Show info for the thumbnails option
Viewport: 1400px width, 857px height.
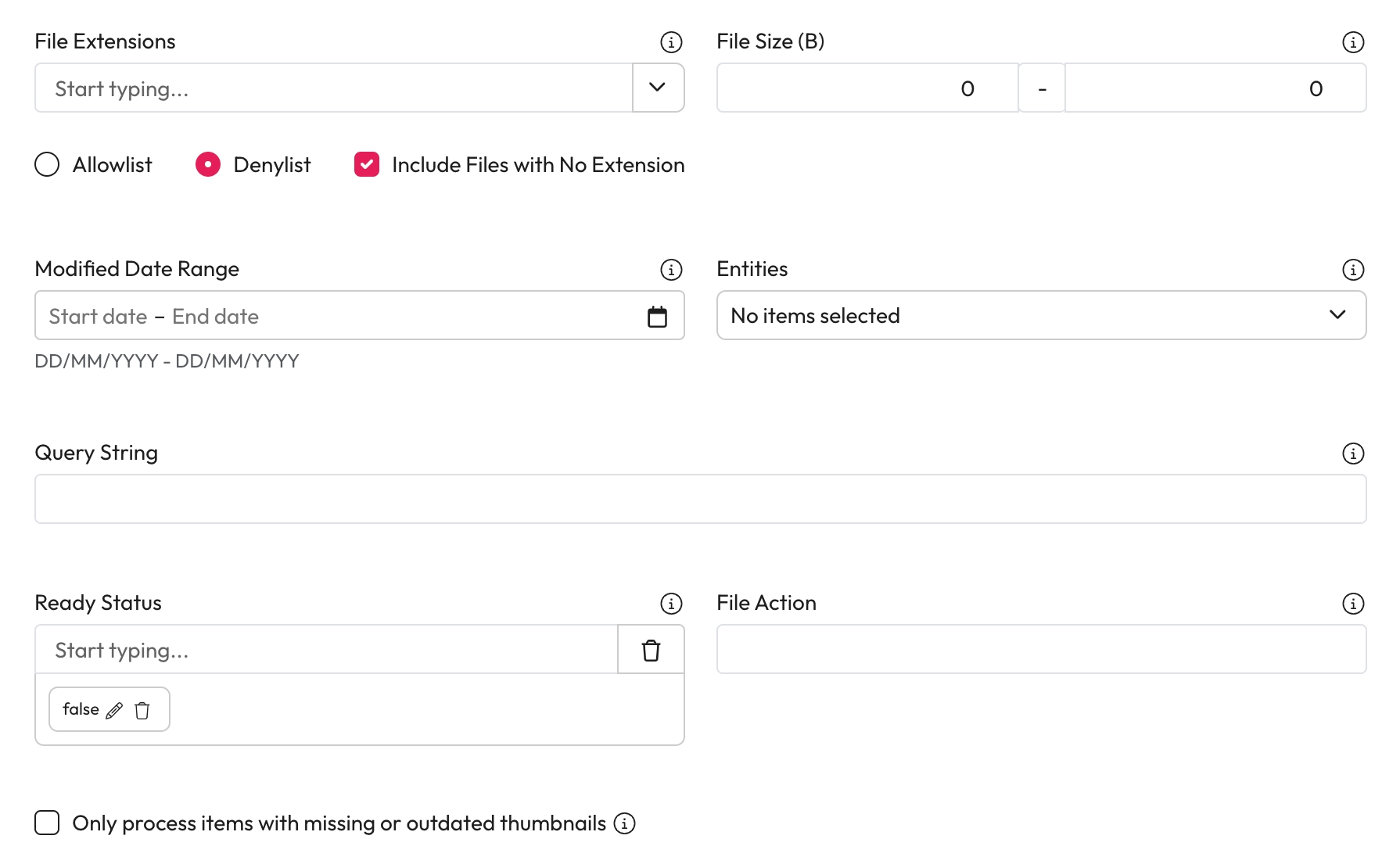click(624, 823)
